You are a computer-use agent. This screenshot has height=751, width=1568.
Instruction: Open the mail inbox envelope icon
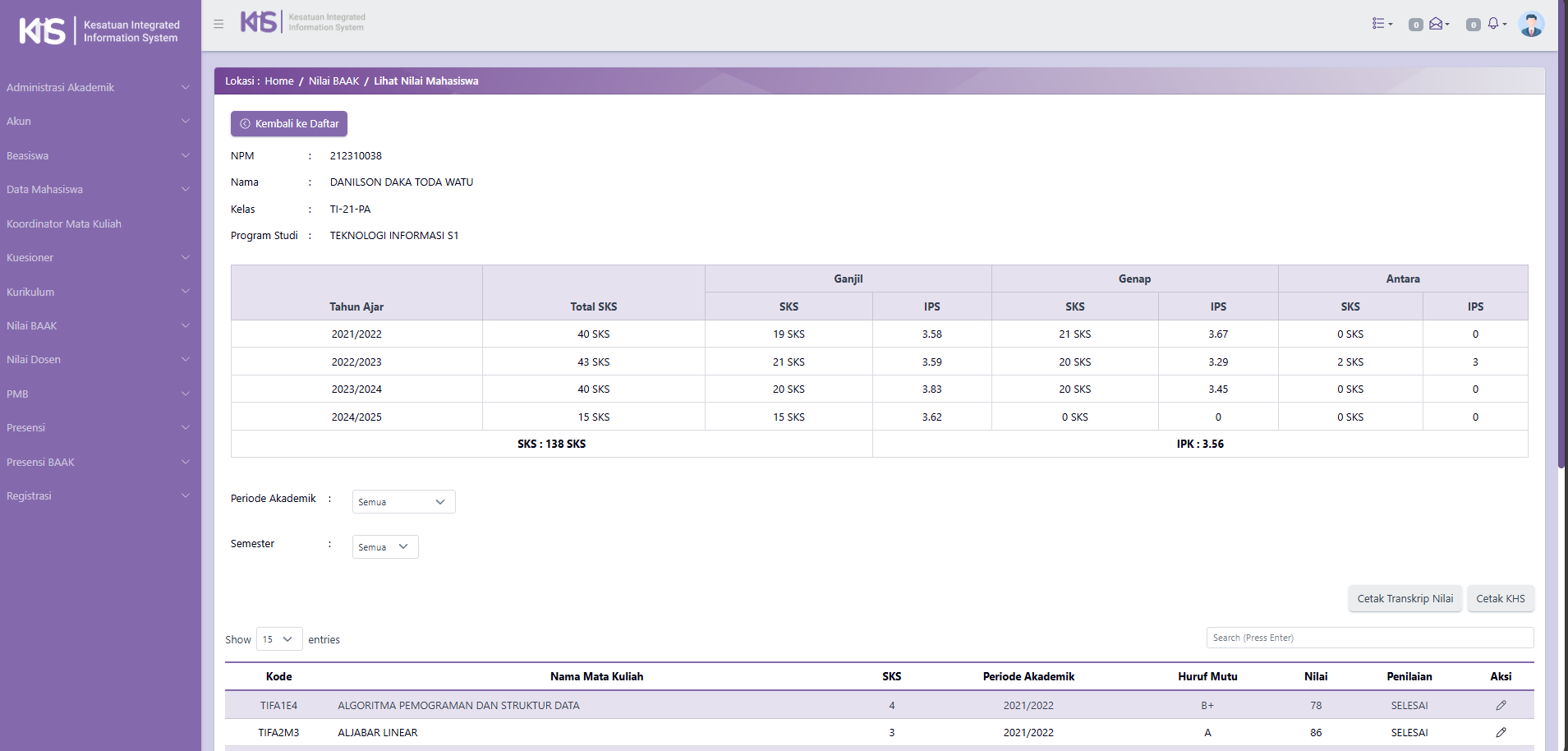point(1437,24)
